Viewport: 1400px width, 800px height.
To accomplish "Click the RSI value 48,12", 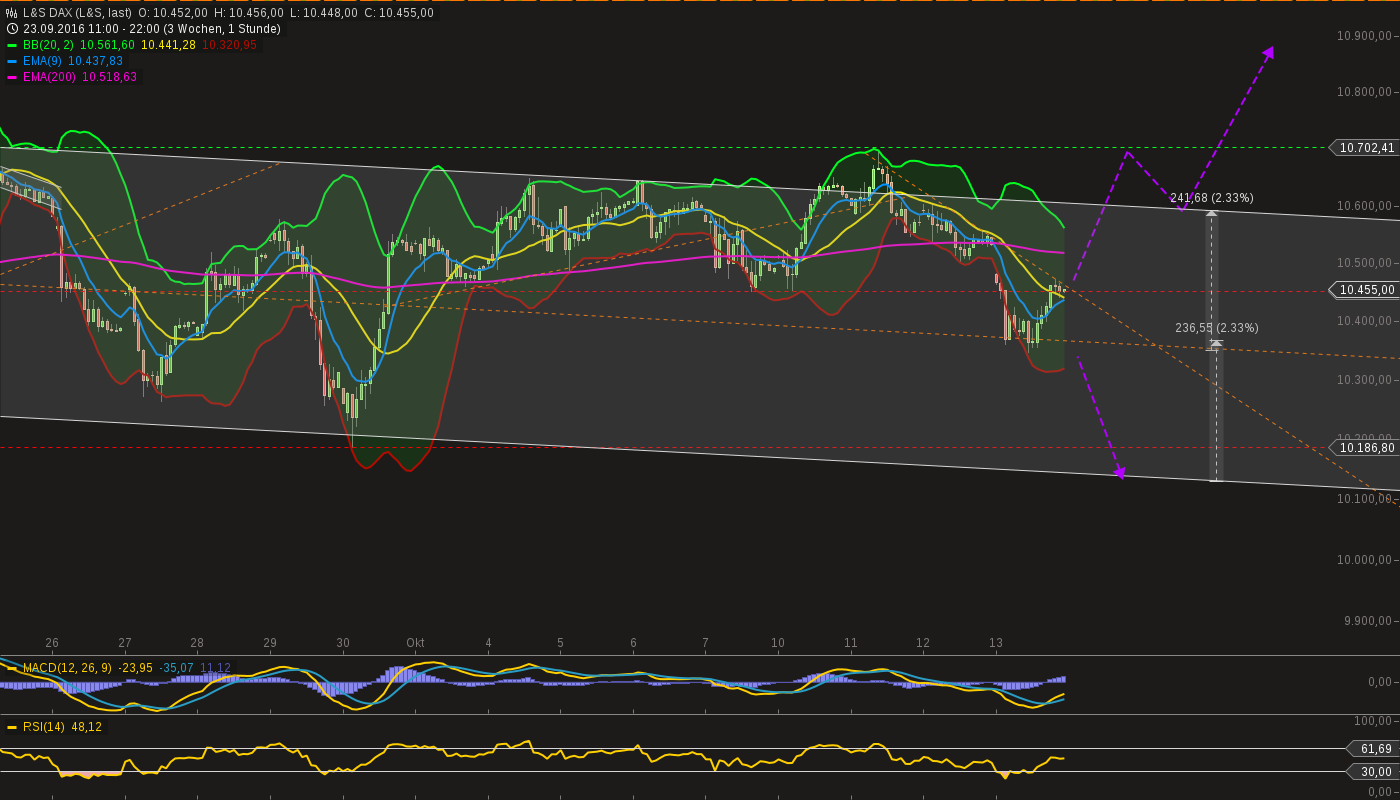I will coord(86,727).
